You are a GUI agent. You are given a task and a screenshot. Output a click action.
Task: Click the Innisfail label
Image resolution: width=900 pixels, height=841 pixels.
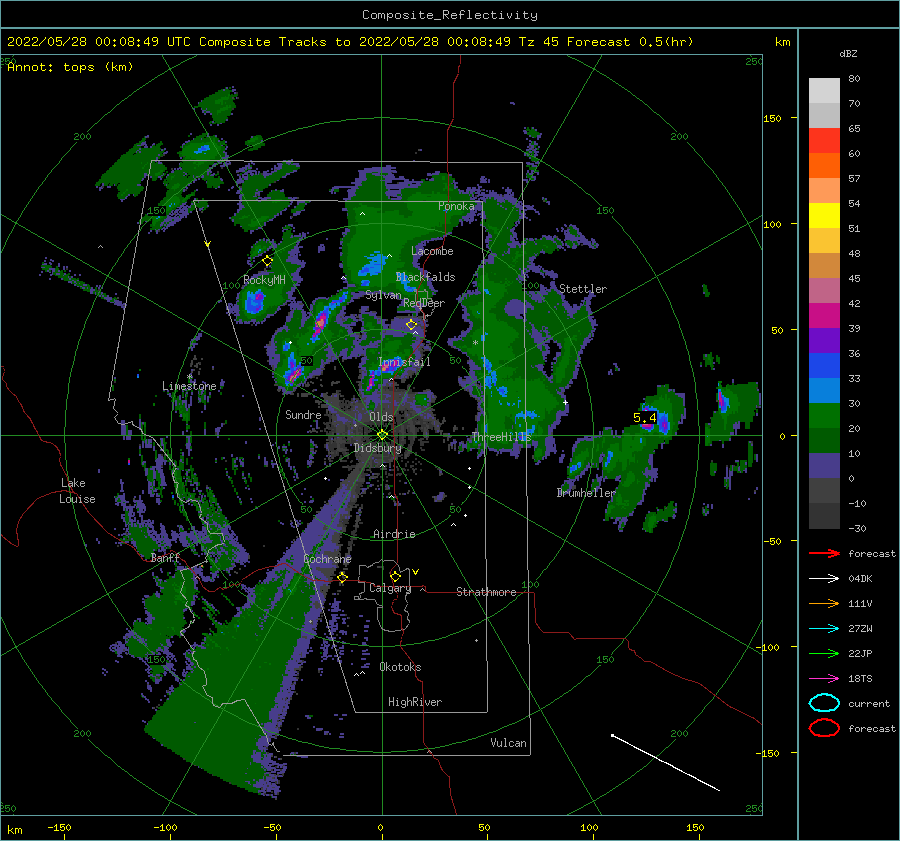[404, 362]
